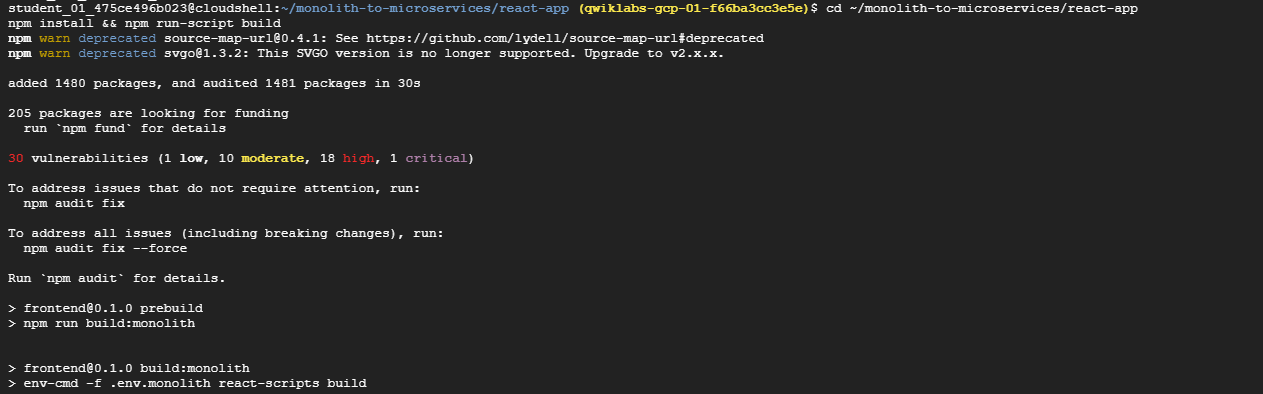Click the plain 'npm audit fix' suggestion line
Screen dimensions: 1263x394
pyautogui.click(x=74, y=203)
